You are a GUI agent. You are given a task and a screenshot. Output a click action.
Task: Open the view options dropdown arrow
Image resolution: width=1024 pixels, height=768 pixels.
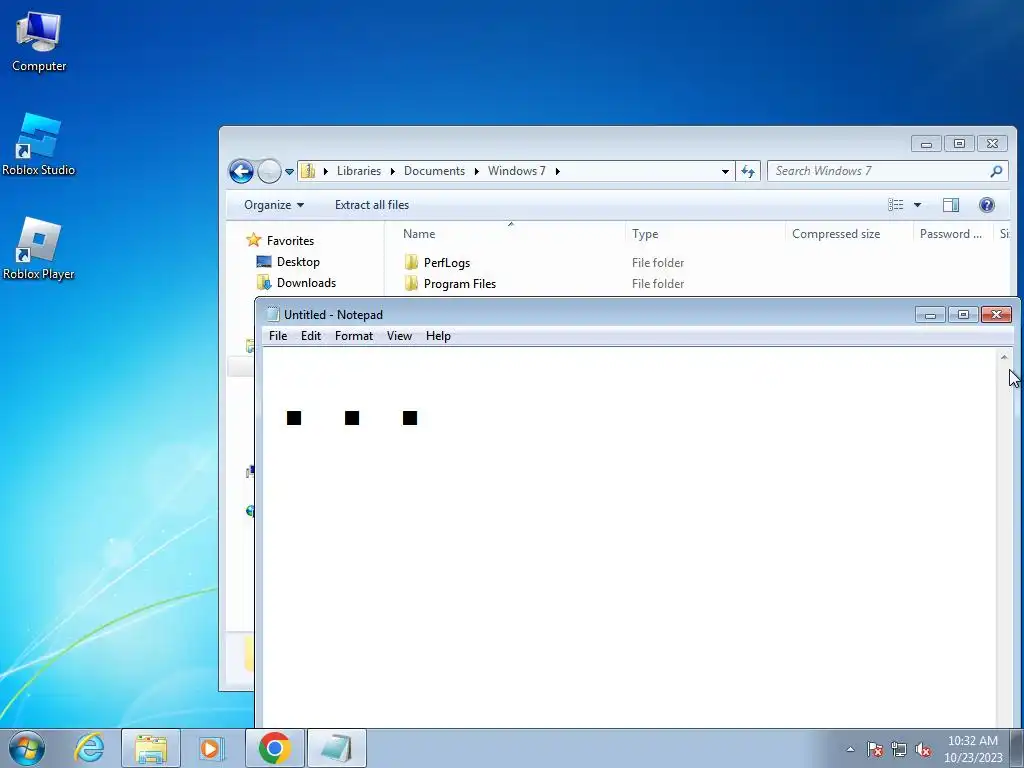(917, 205)
